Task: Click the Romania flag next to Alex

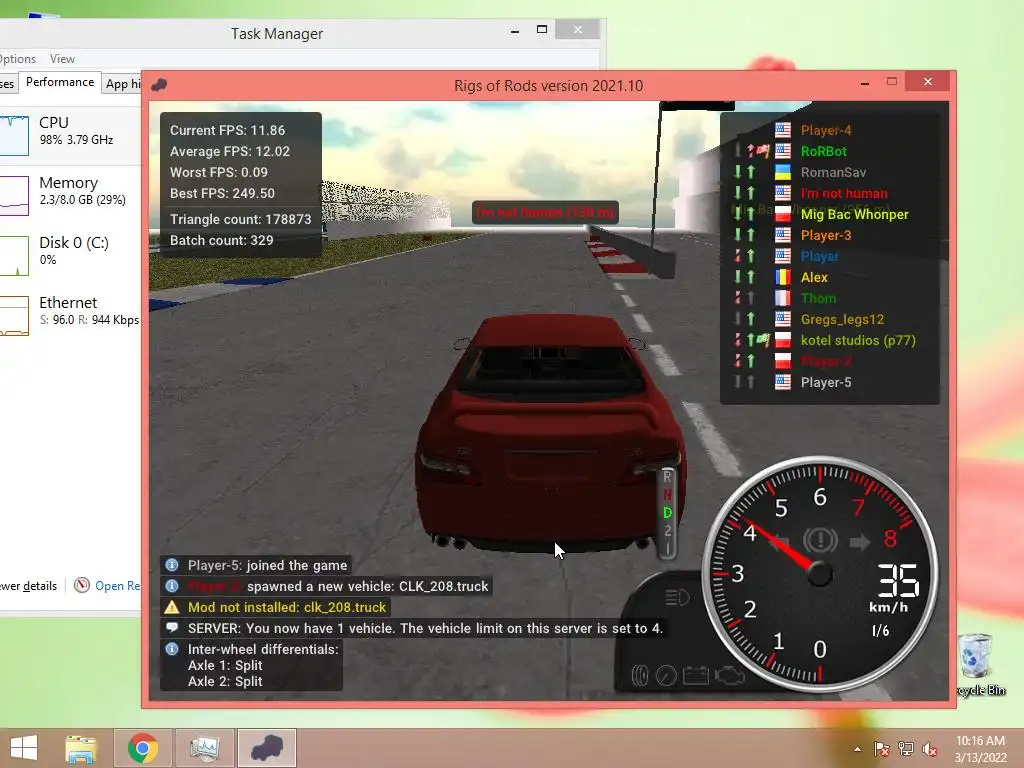Action: 782,277
